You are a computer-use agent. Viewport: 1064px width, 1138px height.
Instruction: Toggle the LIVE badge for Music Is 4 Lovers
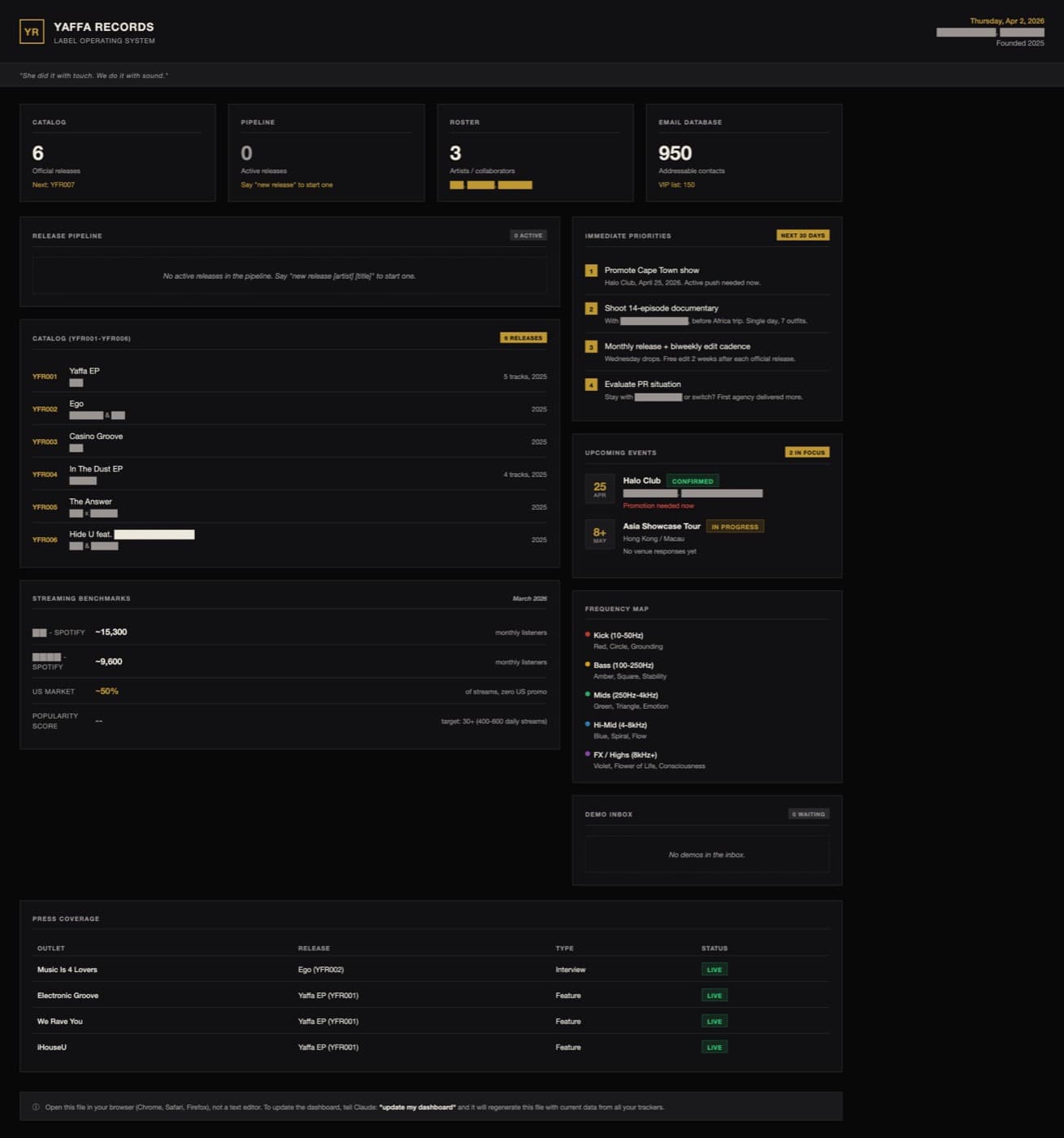(714, 969)
